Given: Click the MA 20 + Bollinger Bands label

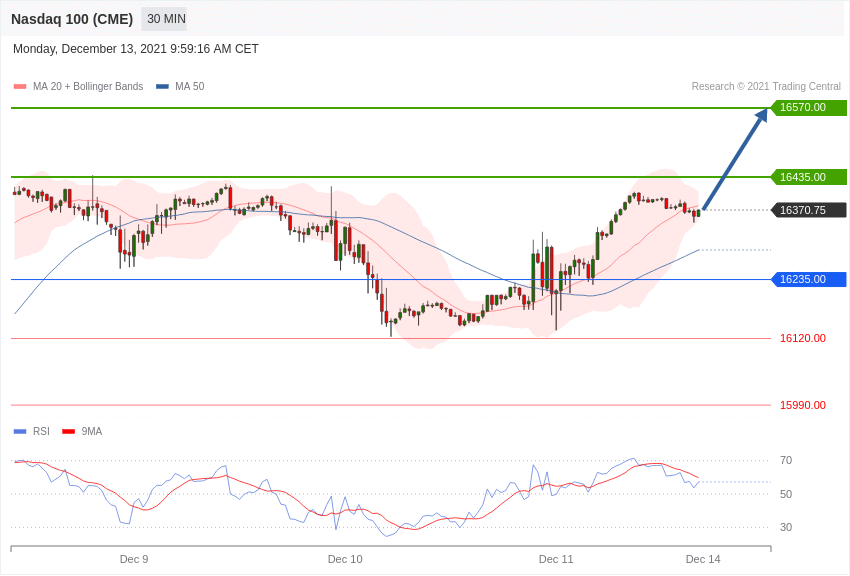Looking at the screenshot, I should point(88,86).
